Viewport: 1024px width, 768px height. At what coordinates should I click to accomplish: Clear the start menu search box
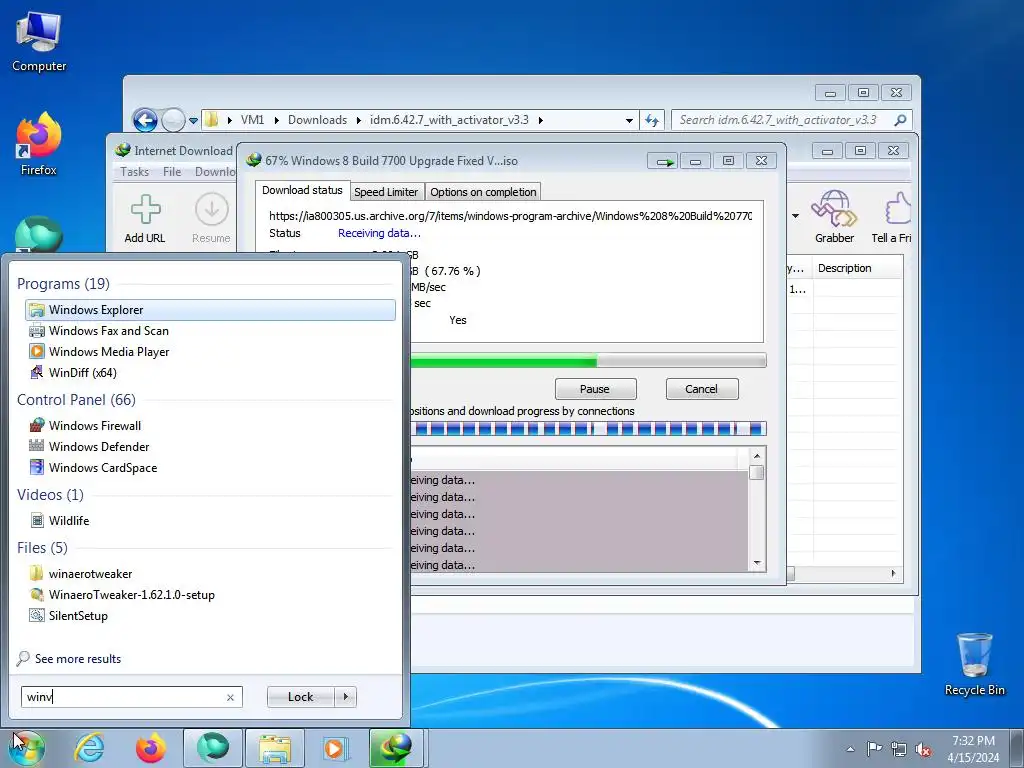tap(230, 697)
